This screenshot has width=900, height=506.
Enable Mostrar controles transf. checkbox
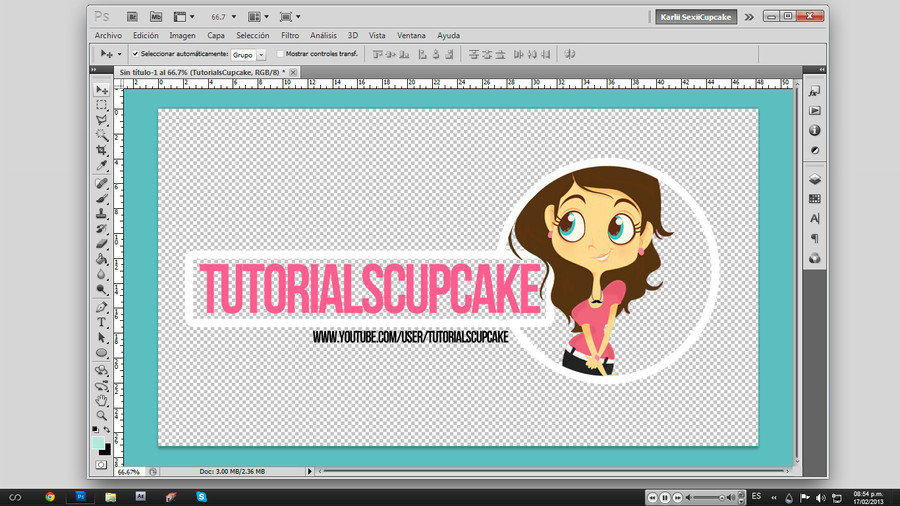click(280, 54)
